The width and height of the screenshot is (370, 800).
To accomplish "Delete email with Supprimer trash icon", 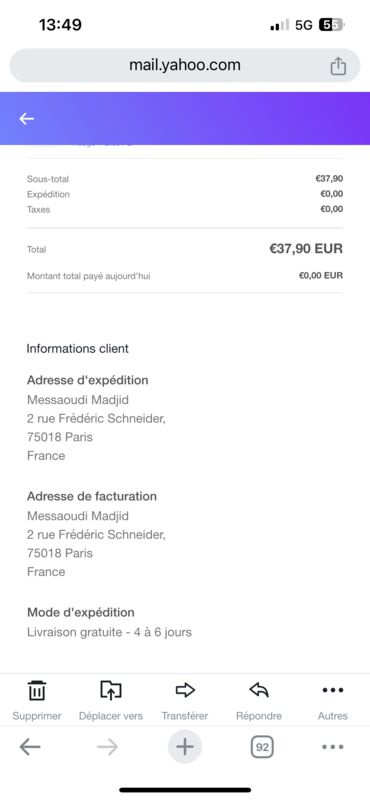I will click(37, 691).
